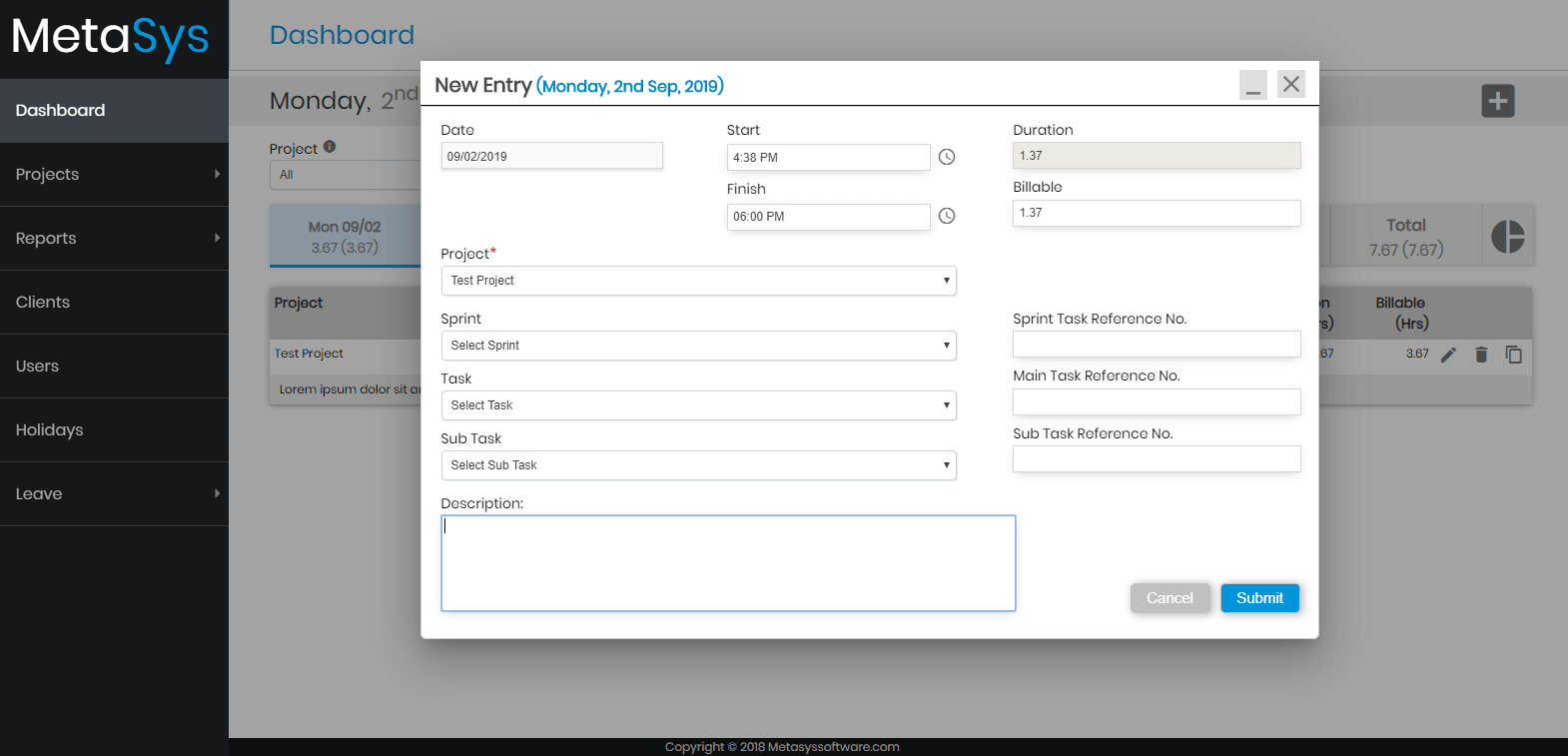Open the Select Sprint dropdown
1568x756 pixels.
pos(698,346)
